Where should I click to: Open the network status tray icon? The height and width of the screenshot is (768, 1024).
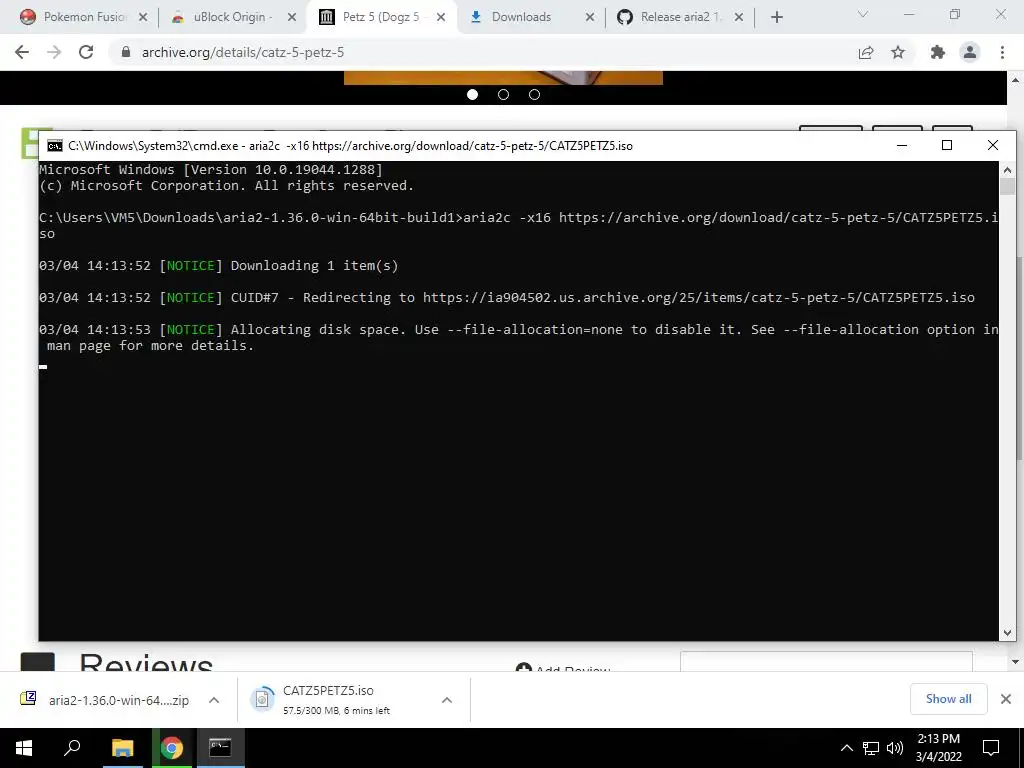coord(871,748)
